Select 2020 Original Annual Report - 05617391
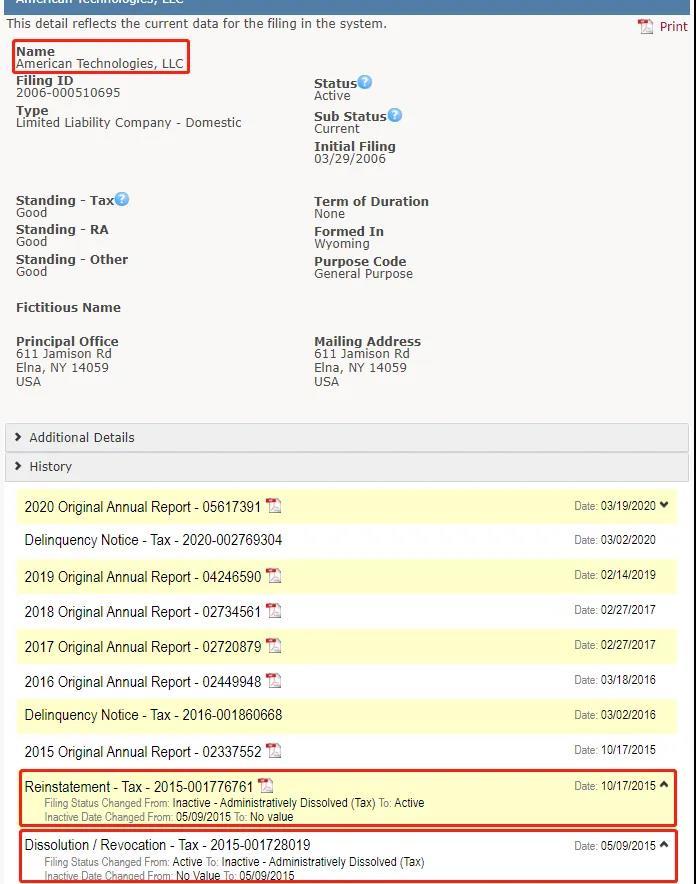Viewport: 696px width, 884px height. pyautogui.click(x=143, y=507)
